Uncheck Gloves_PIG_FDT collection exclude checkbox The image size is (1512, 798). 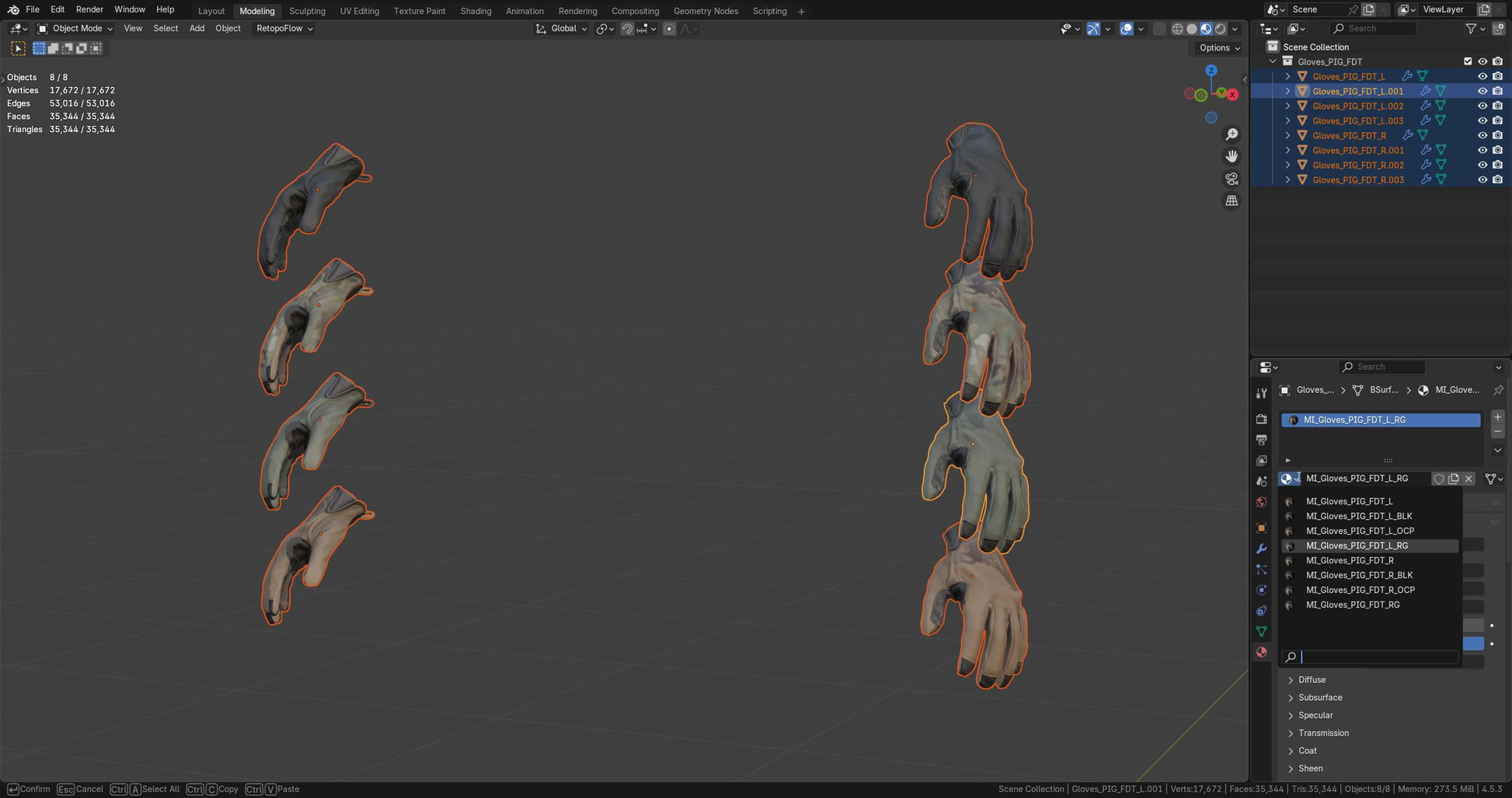coord(1467,61)
